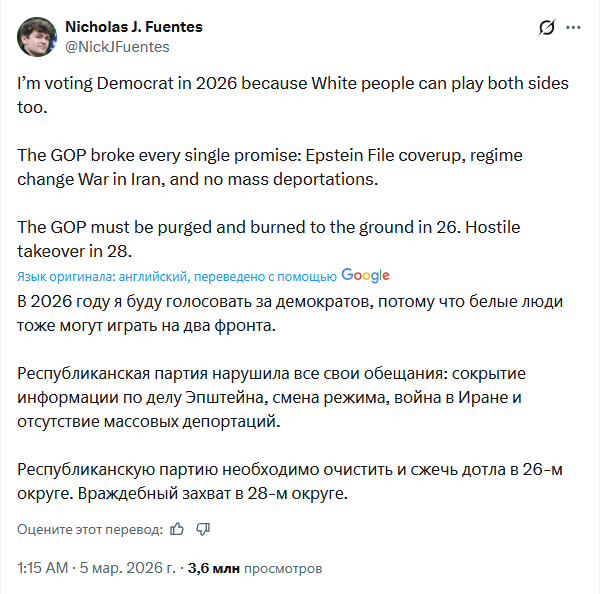Click the 3,6 млн просмотров view count
The image size is (604, 594).
pyautogui.click(x=254, y=568)
